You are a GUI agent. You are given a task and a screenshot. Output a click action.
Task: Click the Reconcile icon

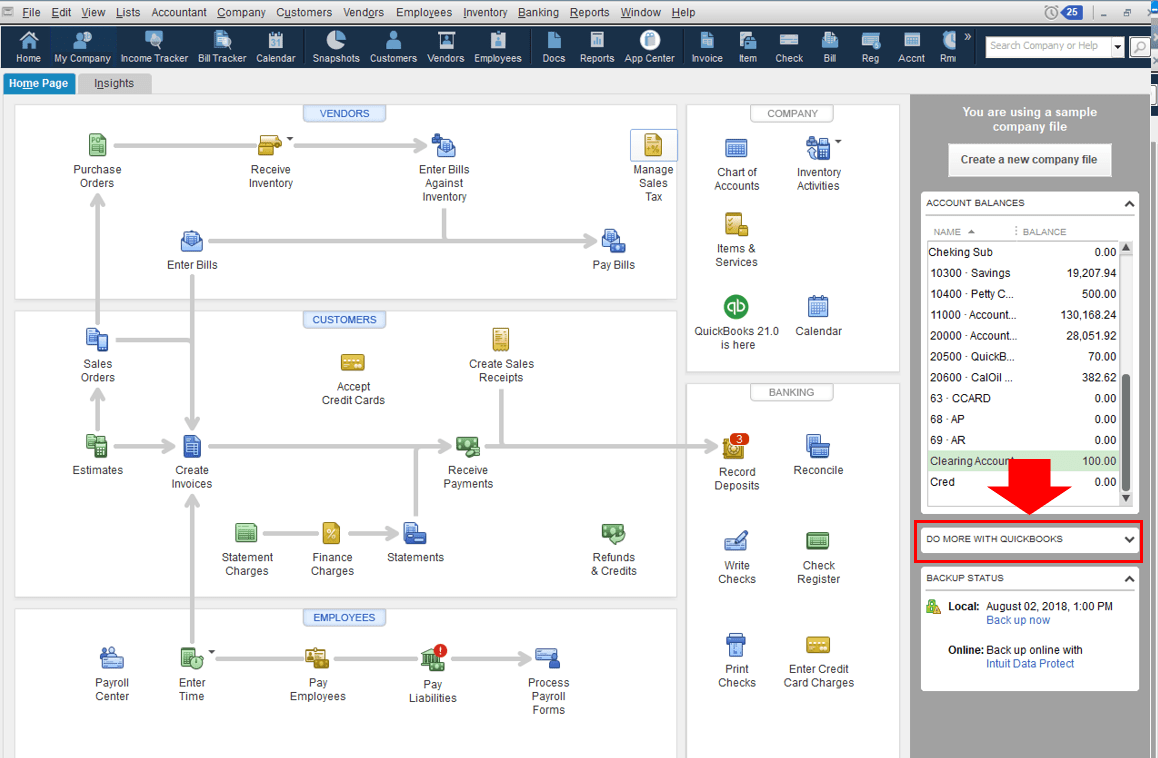click(818, 446)
